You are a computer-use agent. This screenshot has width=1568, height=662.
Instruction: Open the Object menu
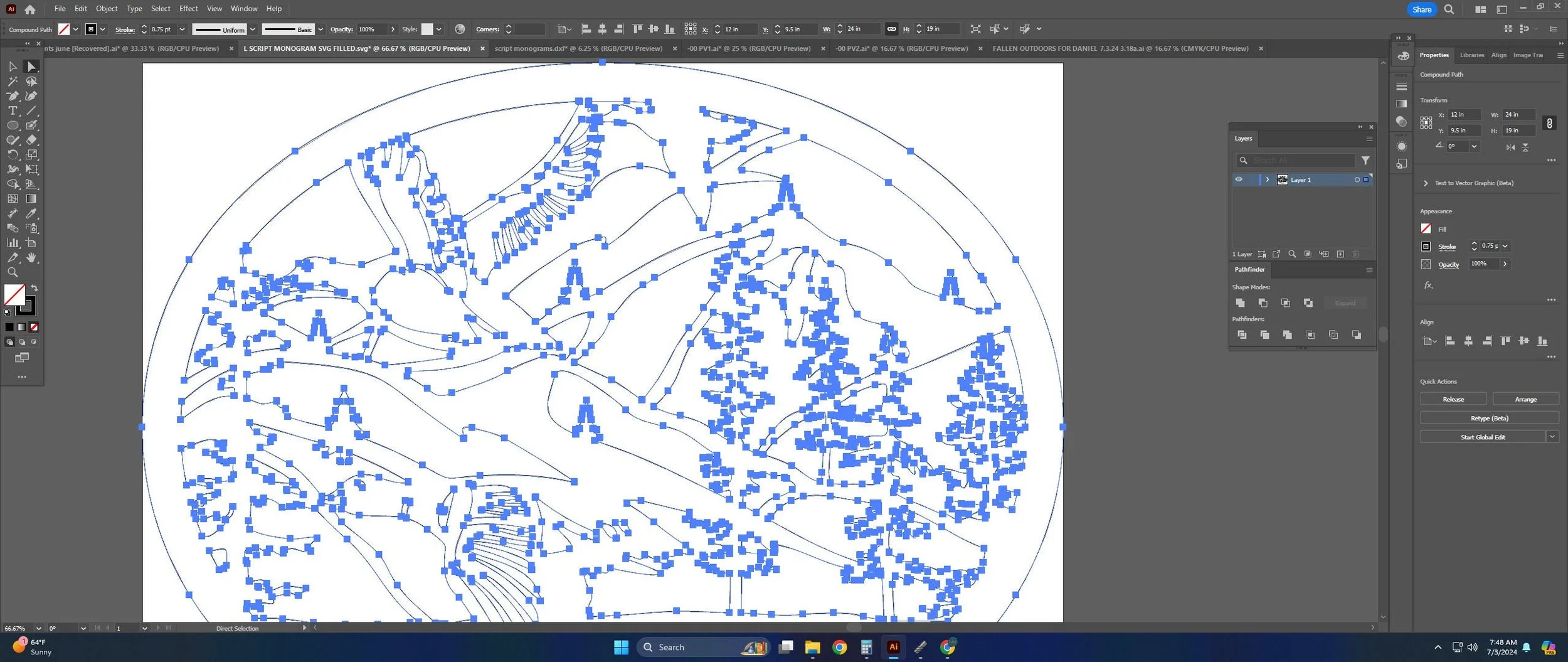click(107, 9)
